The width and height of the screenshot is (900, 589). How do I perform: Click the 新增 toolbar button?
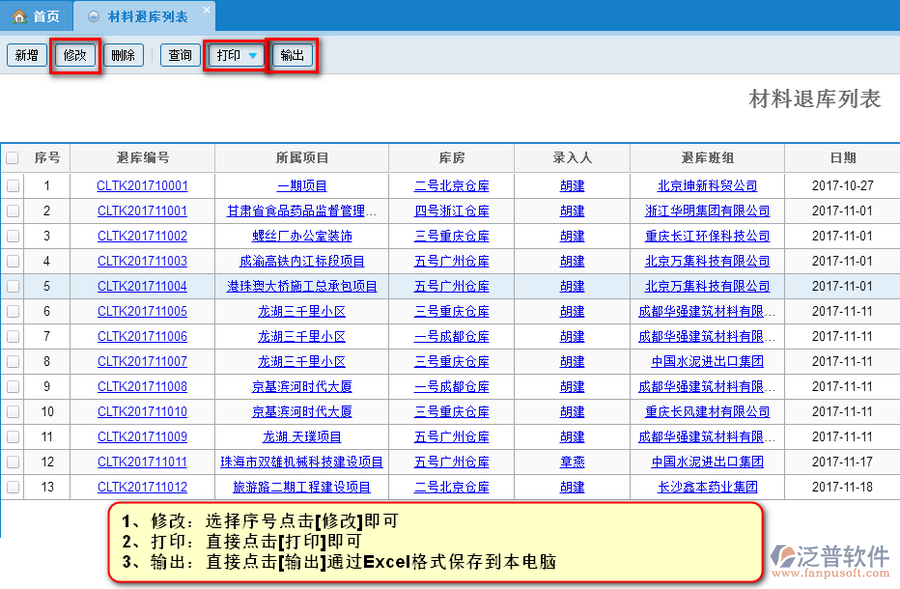26,56
